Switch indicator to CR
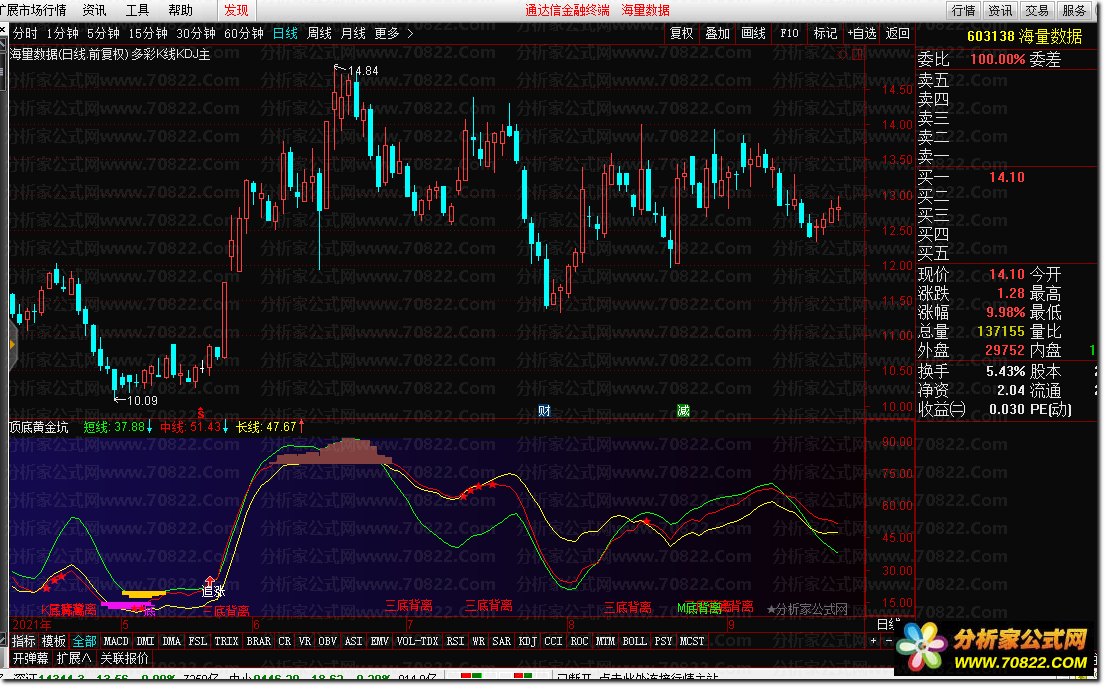Image resolution: width=1106 pixels, height=687 pixels. [x=284, y=641]
